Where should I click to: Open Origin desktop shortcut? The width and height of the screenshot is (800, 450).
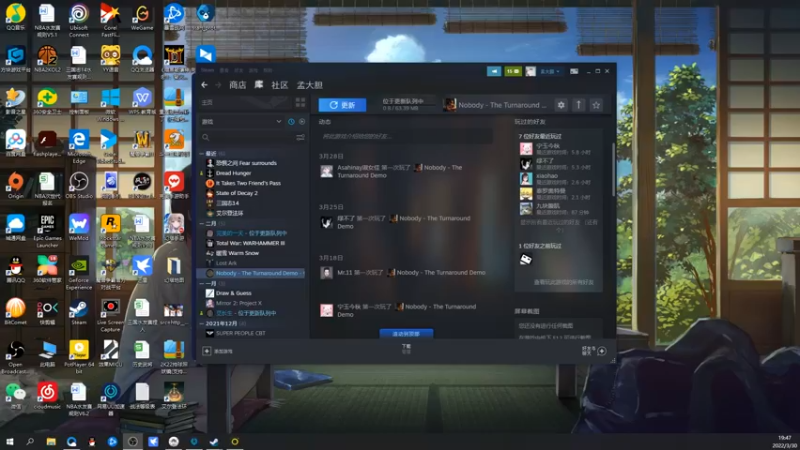[15, 186]
